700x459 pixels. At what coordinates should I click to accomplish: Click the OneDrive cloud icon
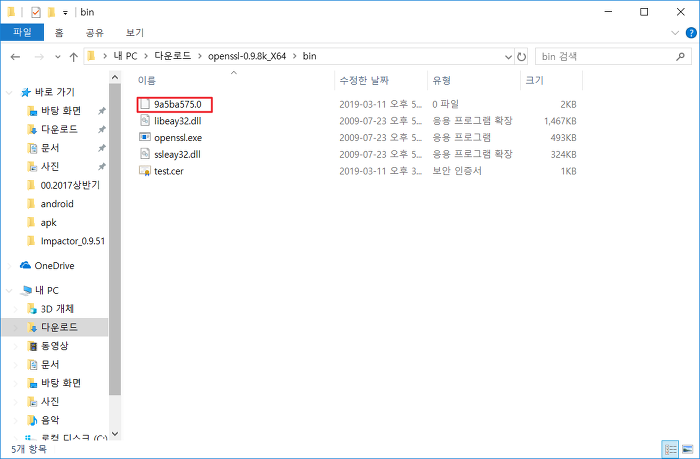[25, 265]
